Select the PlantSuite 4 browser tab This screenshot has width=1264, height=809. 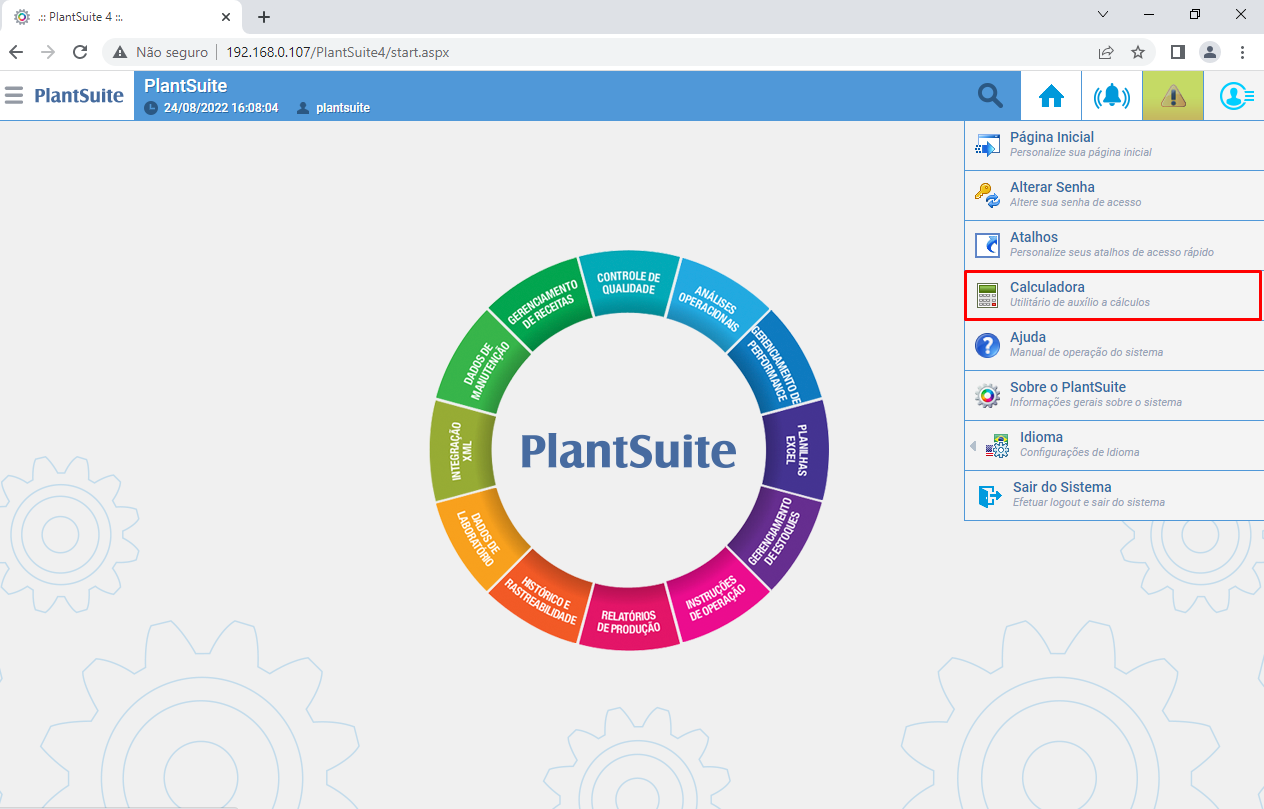click(122, 17)
